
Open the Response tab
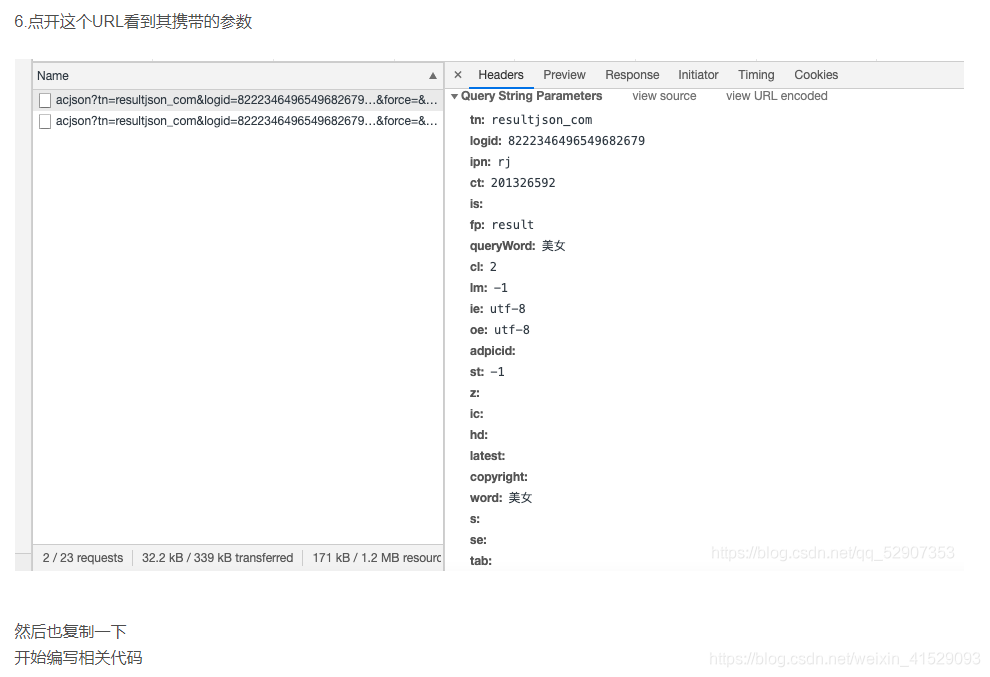(632, 75)
